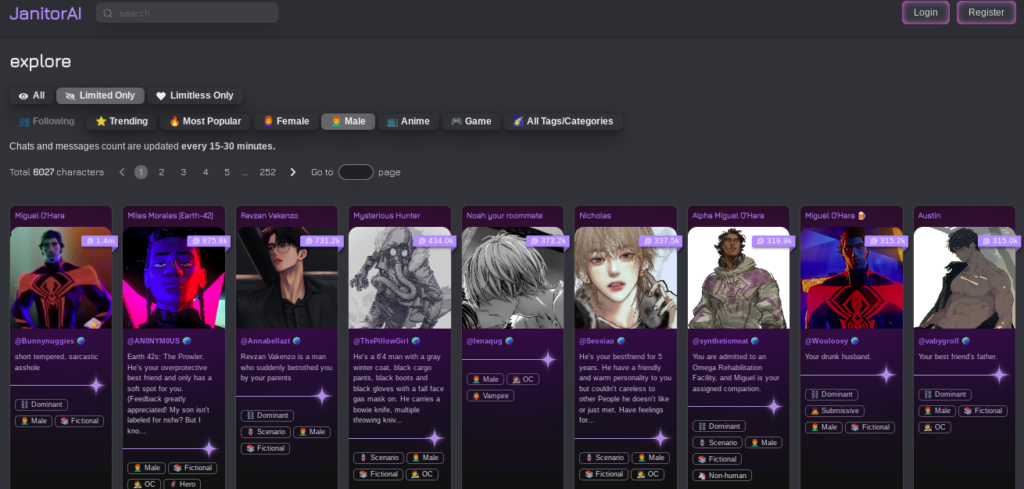Jump to page 2
Viewport: 1024px width, 489px height.
tap(162, 172)
